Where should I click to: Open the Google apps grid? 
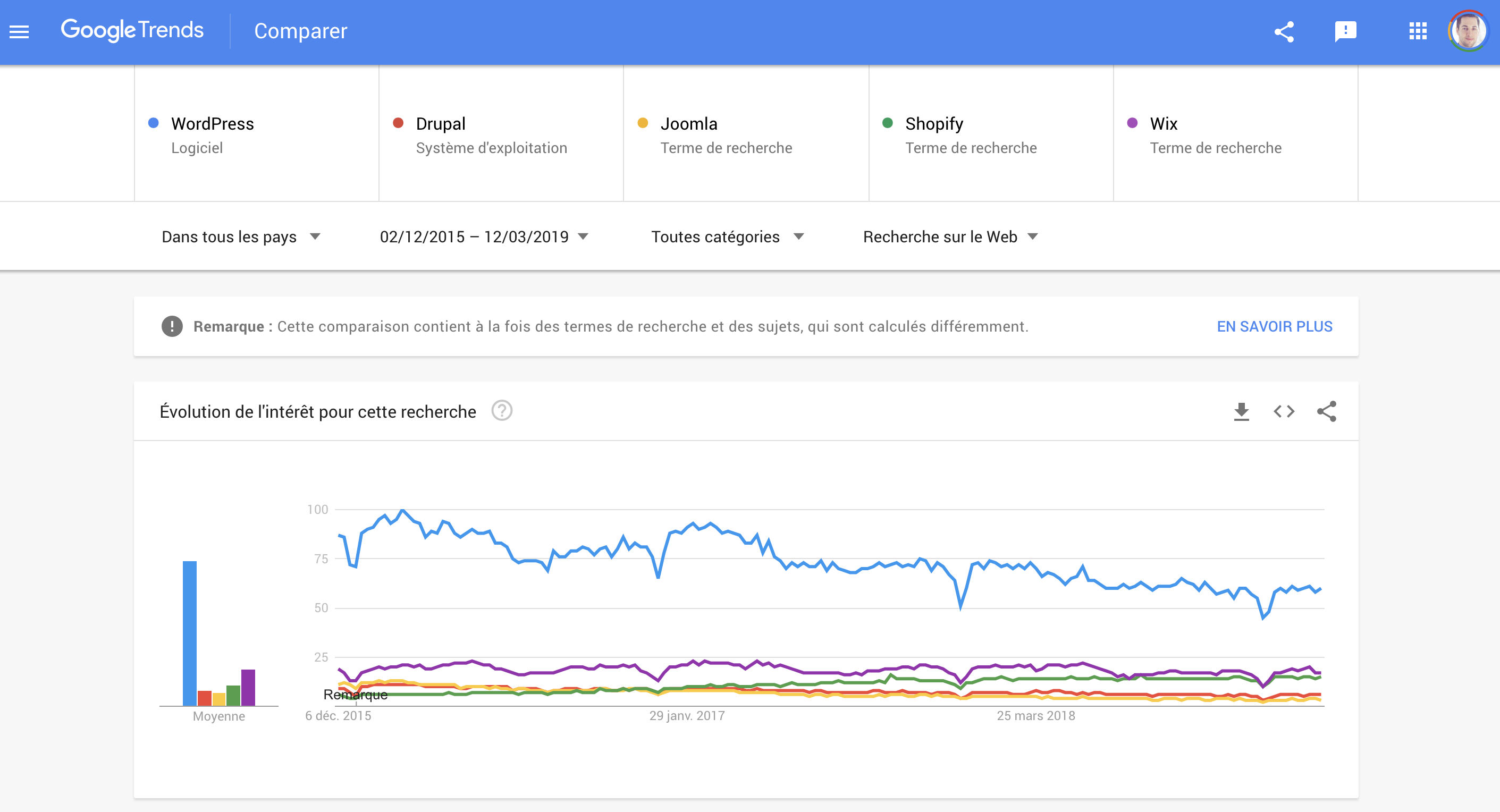pos(1417,31)
